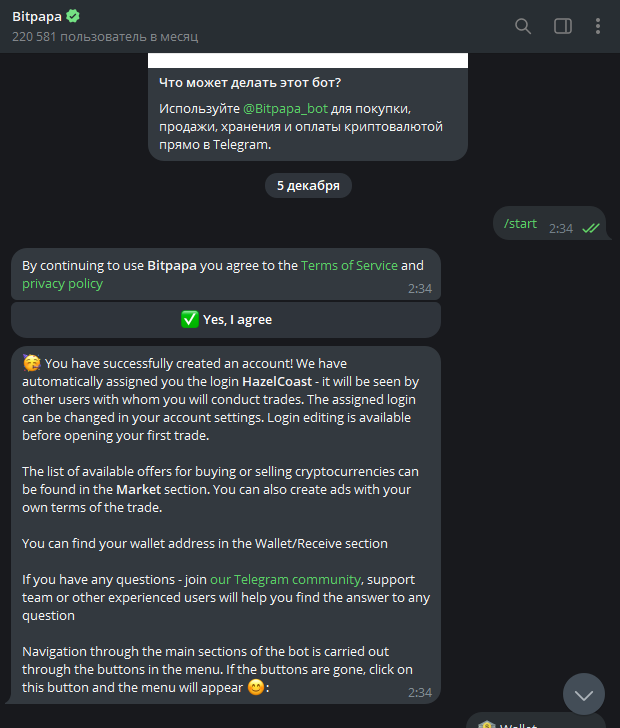
Task: Click the 5 декабря date badge
Action: coord(308,185)
